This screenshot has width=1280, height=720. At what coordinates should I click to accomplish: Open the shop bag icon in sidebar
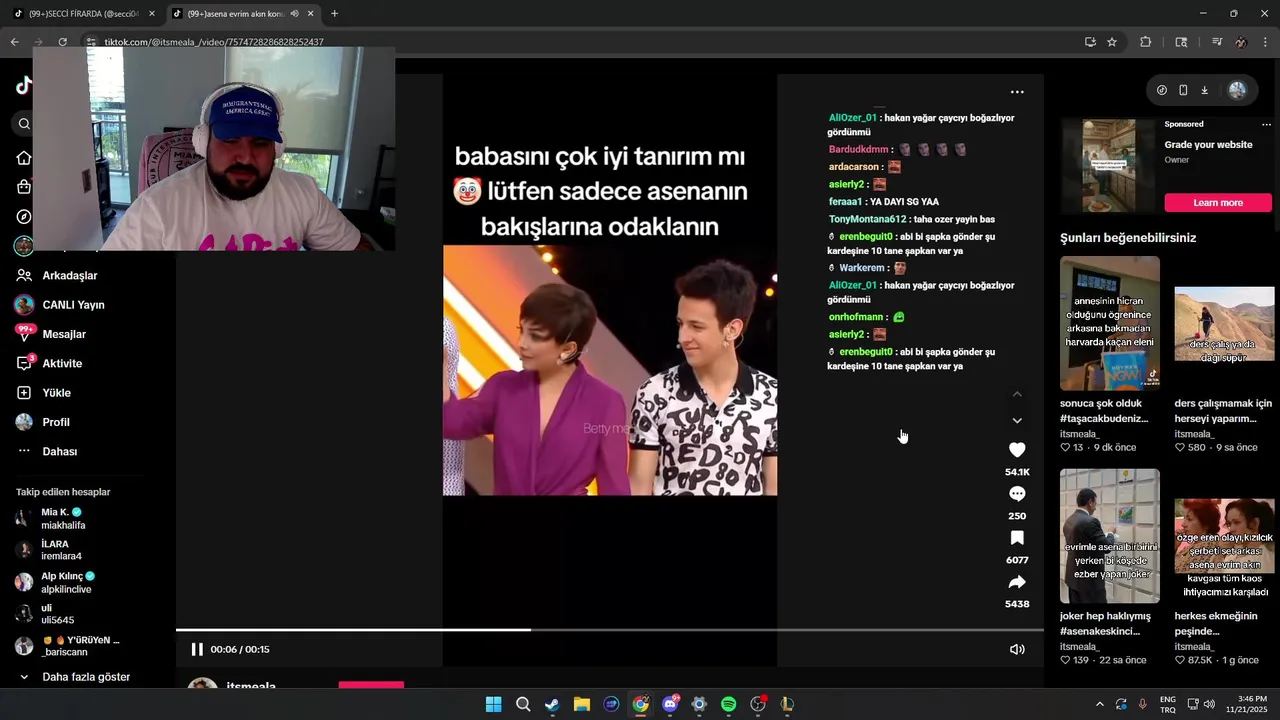click(x=24, y=187)
